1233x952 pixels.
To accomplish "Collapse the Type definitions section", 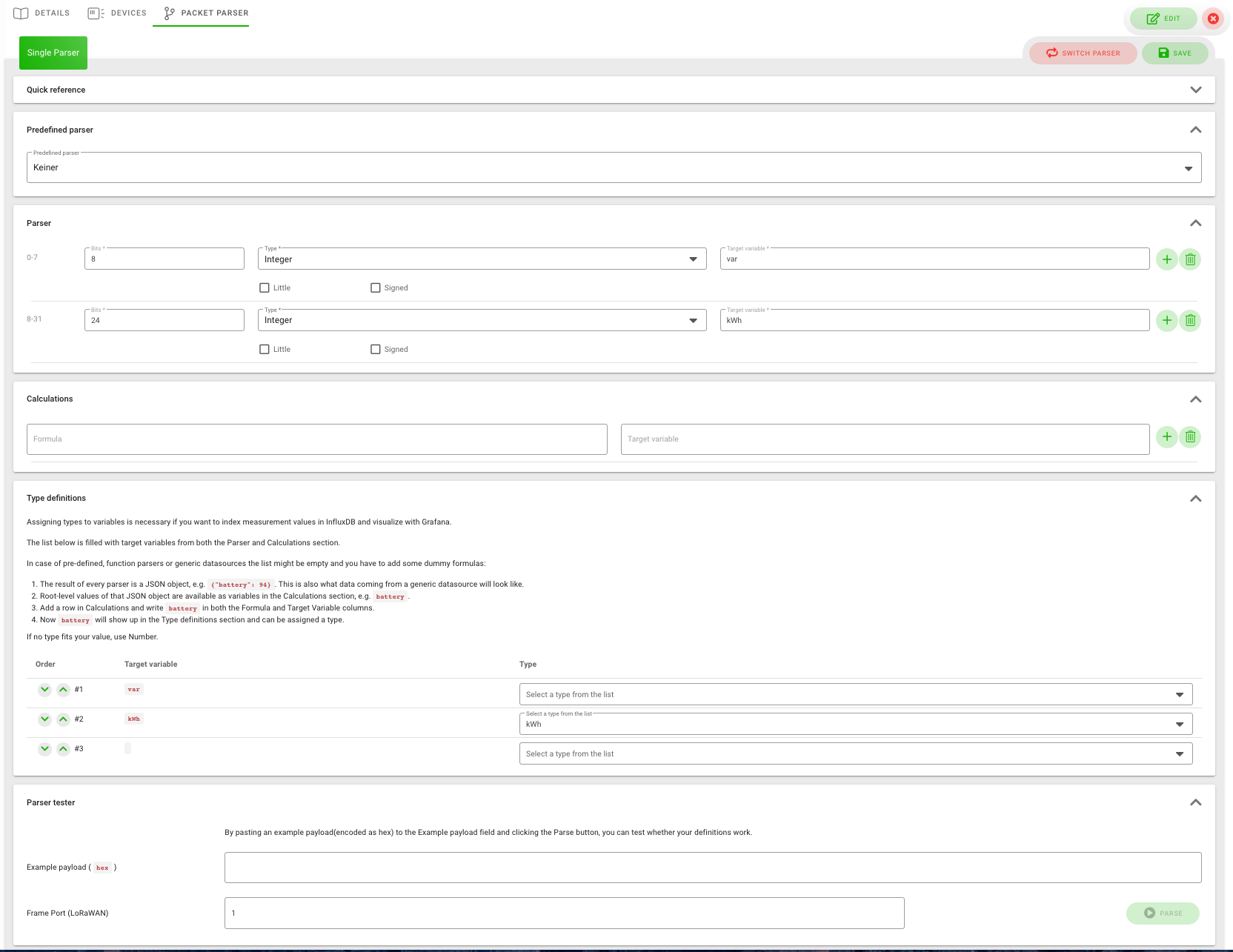I will tap(1195, 499).
